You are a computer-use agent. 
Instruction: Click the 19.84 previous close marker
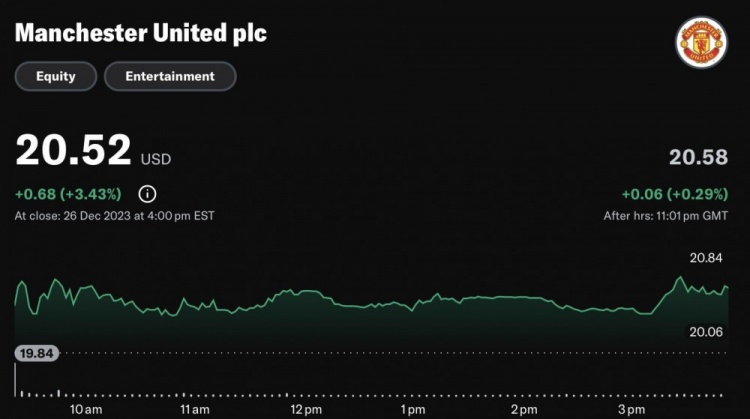37,353
